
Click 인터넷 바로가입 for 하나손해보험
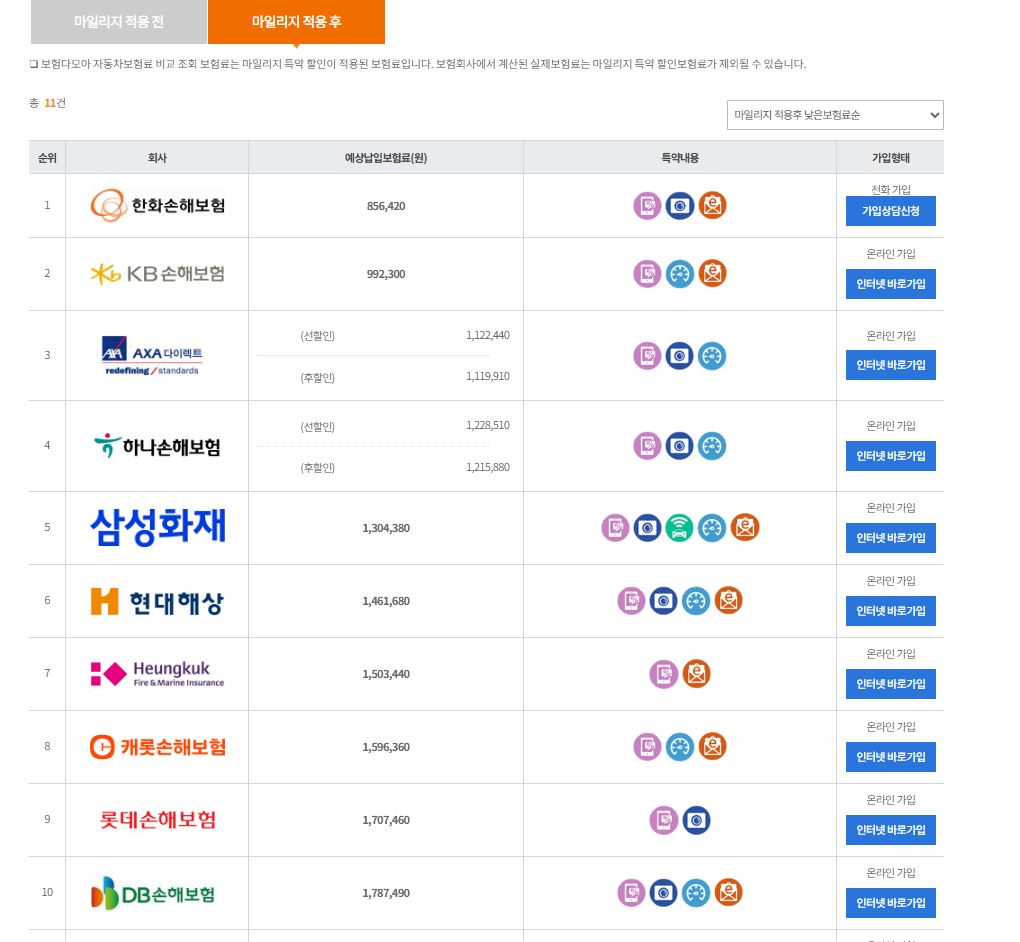coord(891,456)
